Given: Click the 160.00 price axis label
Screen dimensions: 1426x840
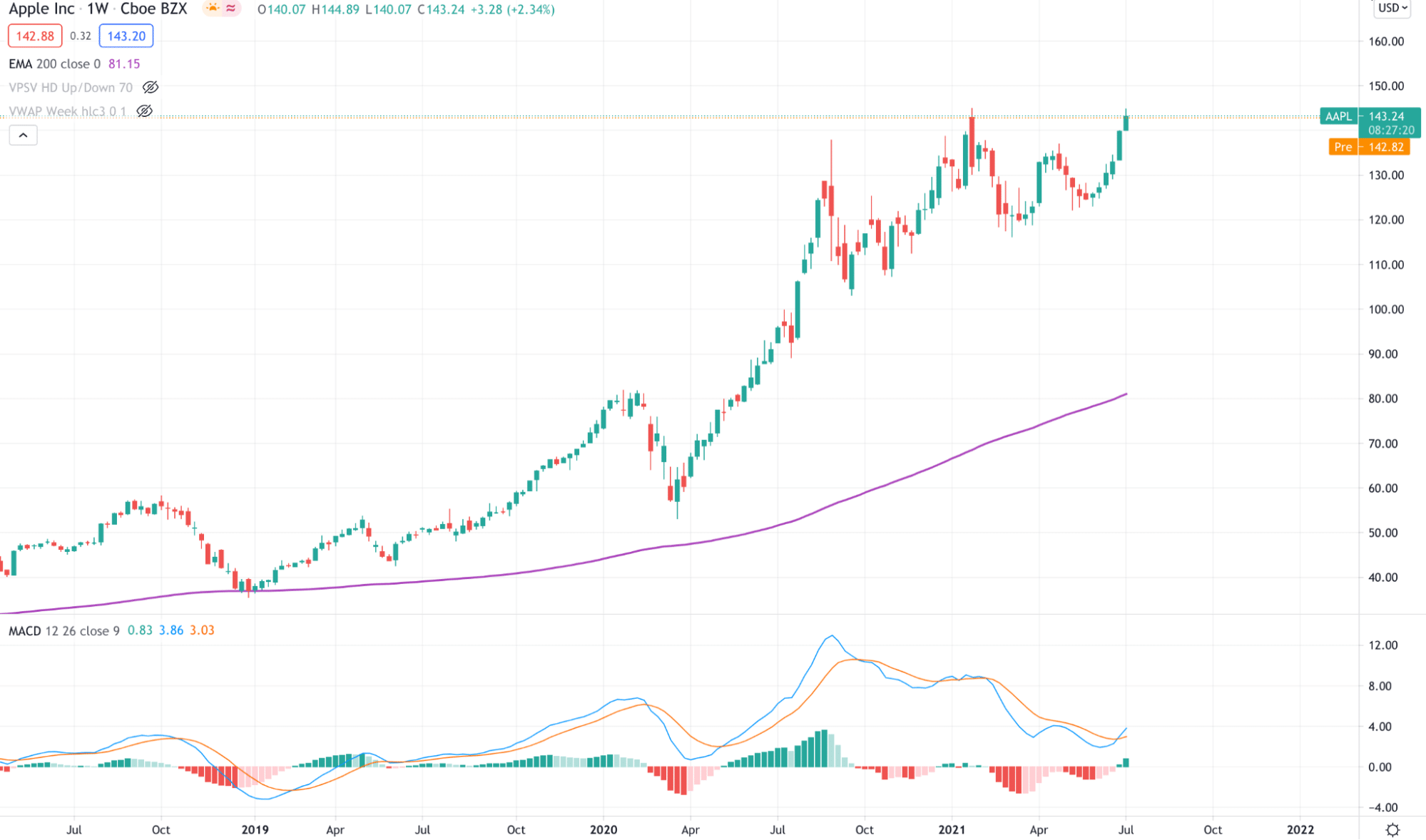Looking at the screenshot, I should (1386, 41).
